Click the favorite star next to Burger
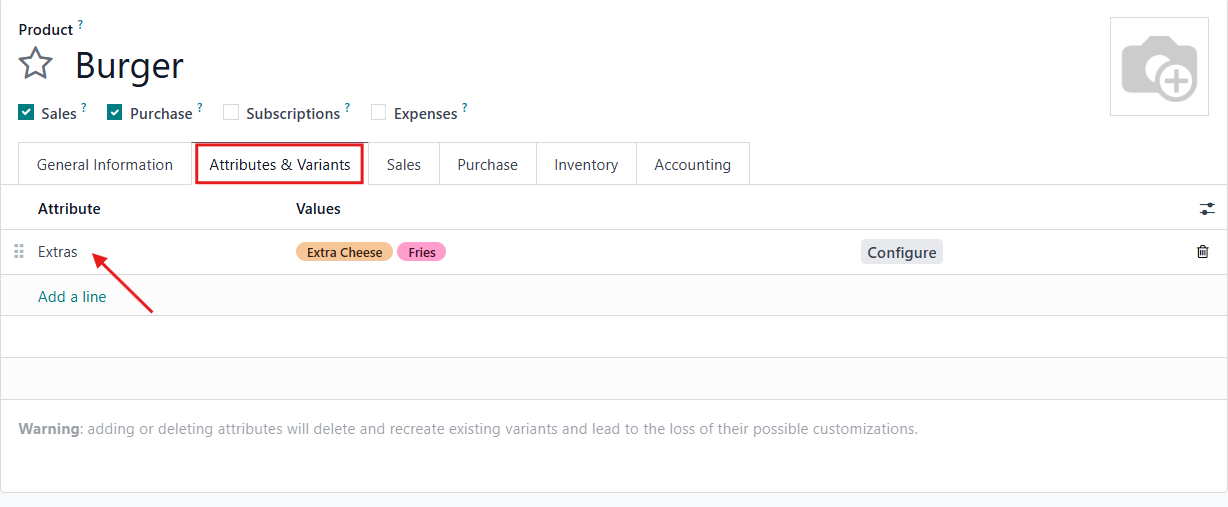This screenshot has height=507, width=1228. coord(35,65)
